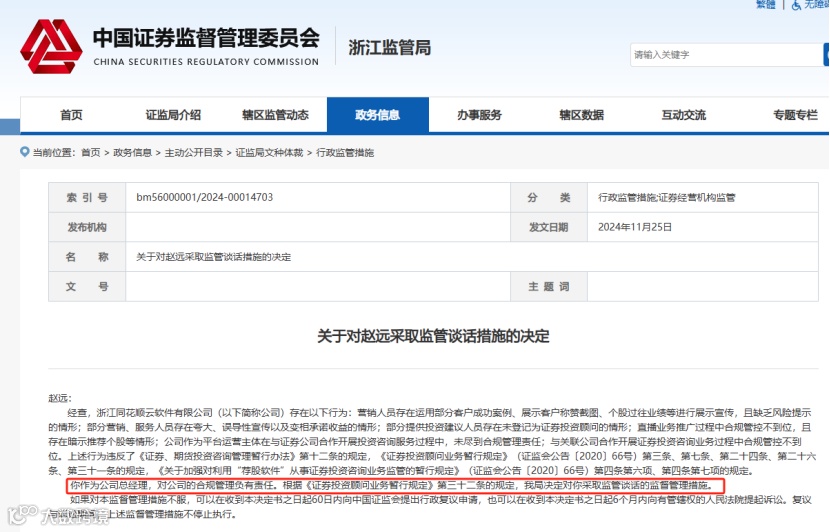Click the 分类 label cell

[x=549, y=197]
